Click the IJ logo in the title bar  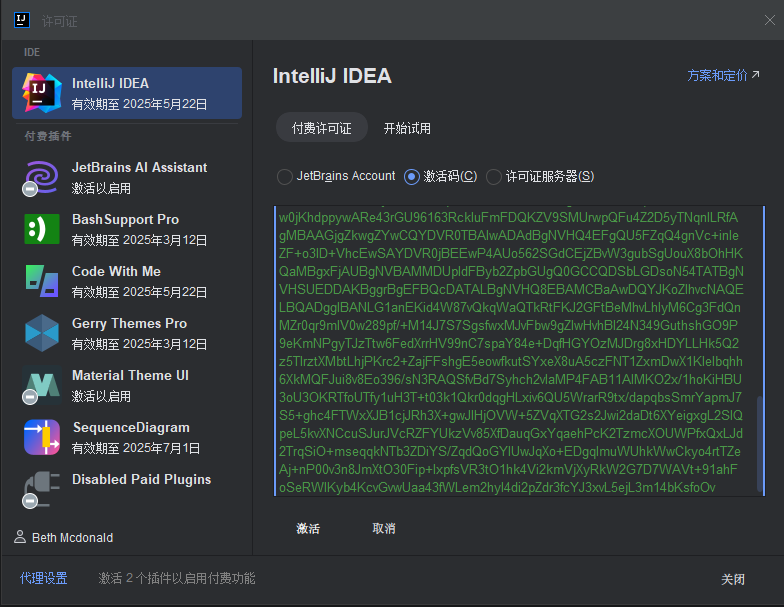[x=22, y=20]
